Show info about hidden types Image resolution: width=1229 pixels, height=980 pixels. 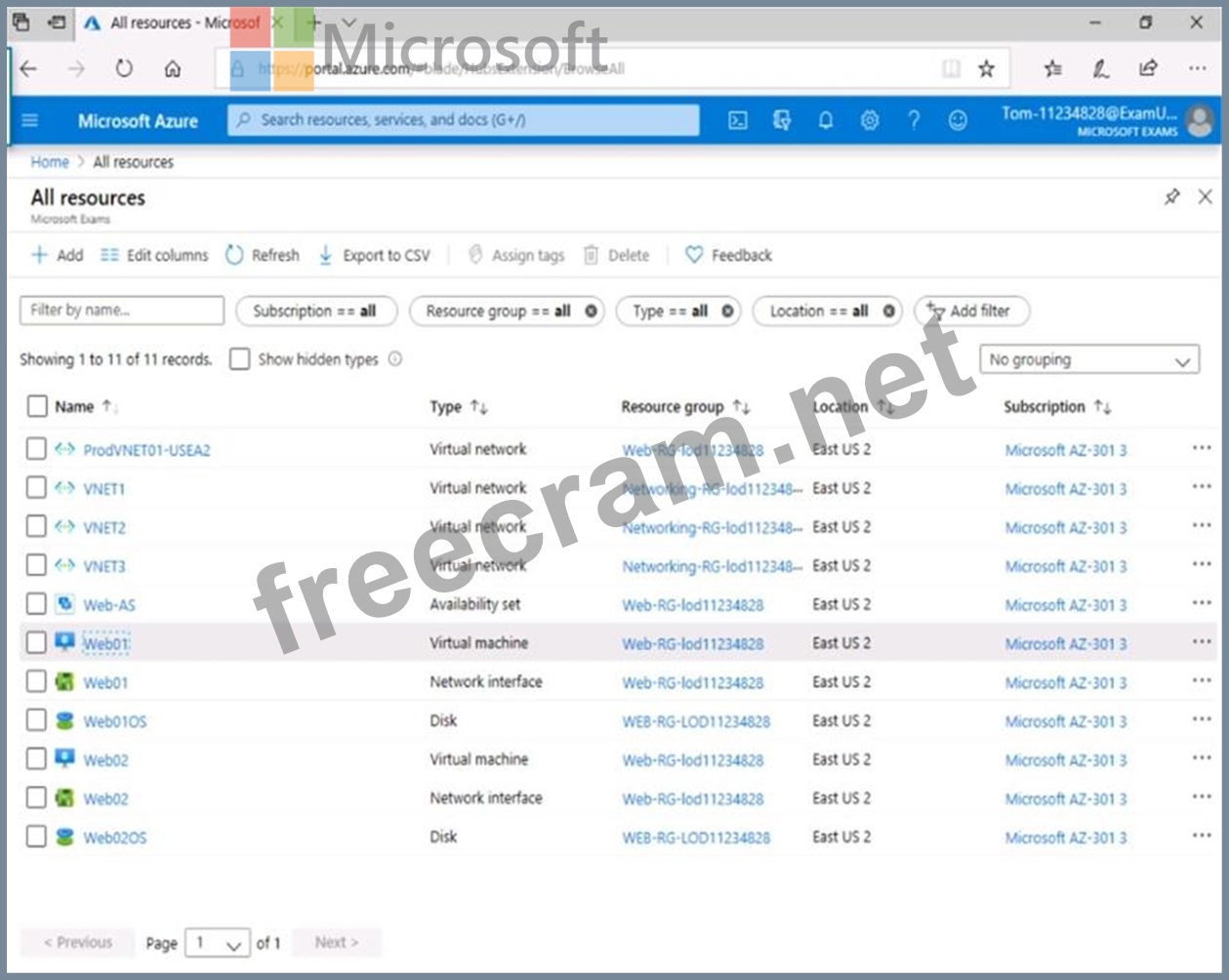(x=395, y=359)
